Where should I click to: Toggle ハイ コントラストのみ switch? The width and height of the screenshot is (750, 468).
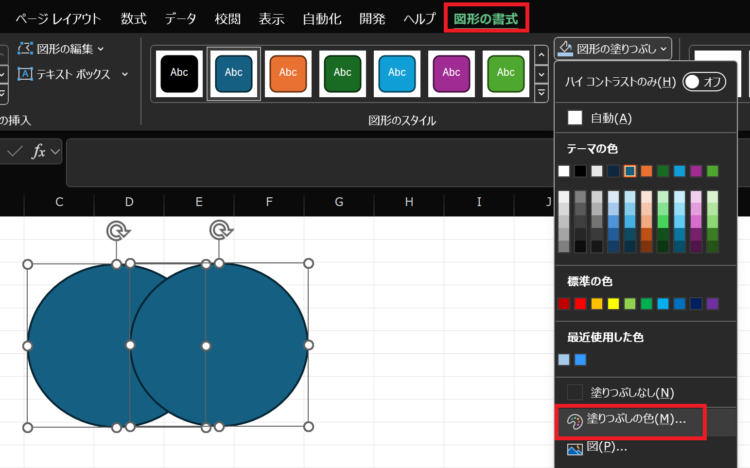coord(704,82)
